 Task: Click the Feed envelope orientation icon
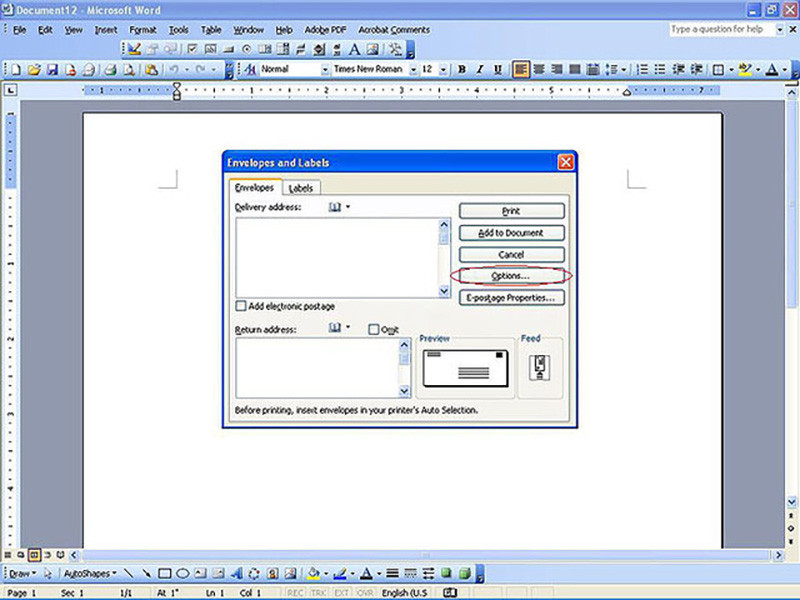click(540, 367)
